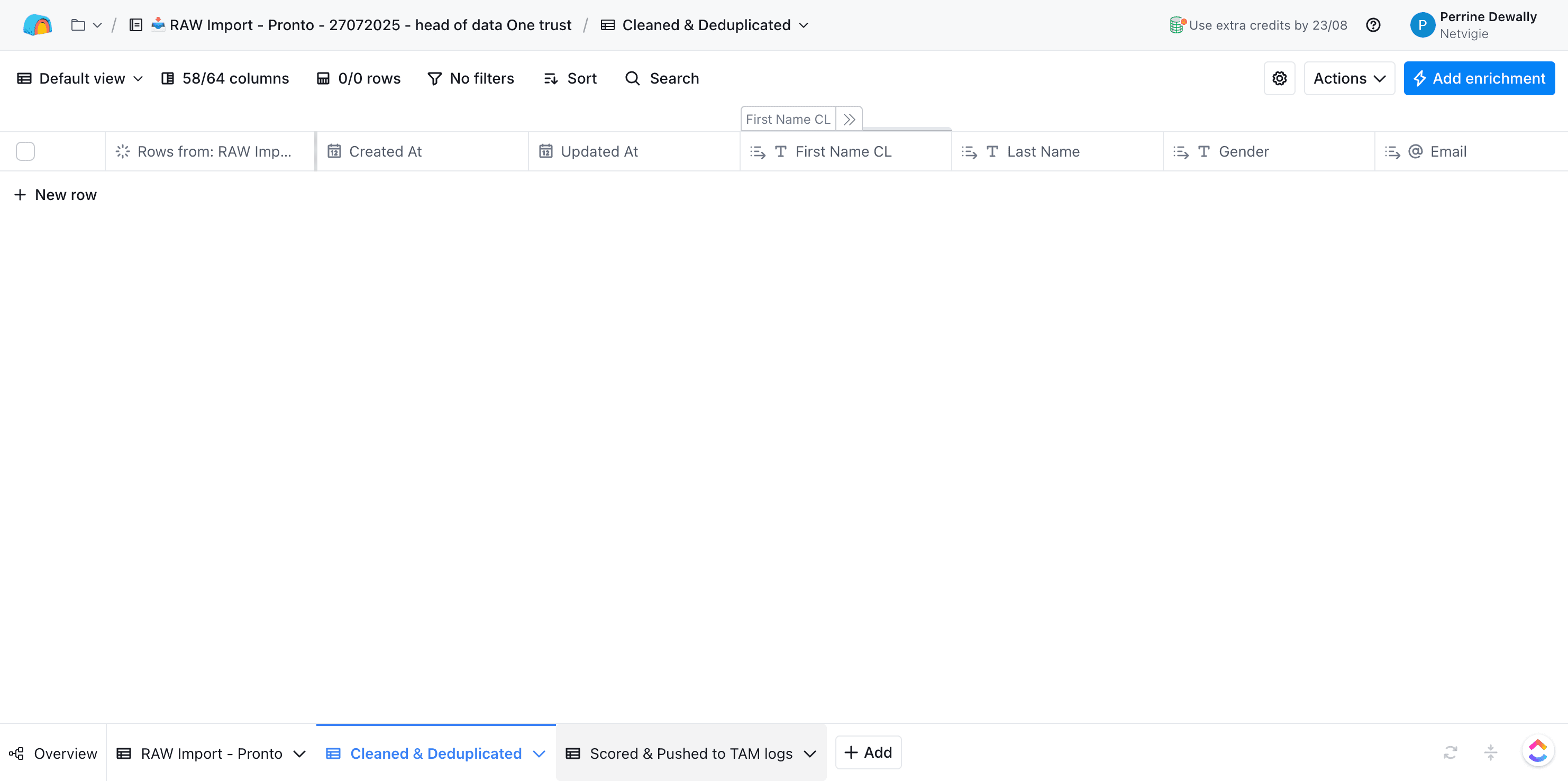Viewport: 1568px width, 781px height.
Task: Click the Gender column header
Action: (x=1269, y=151)
